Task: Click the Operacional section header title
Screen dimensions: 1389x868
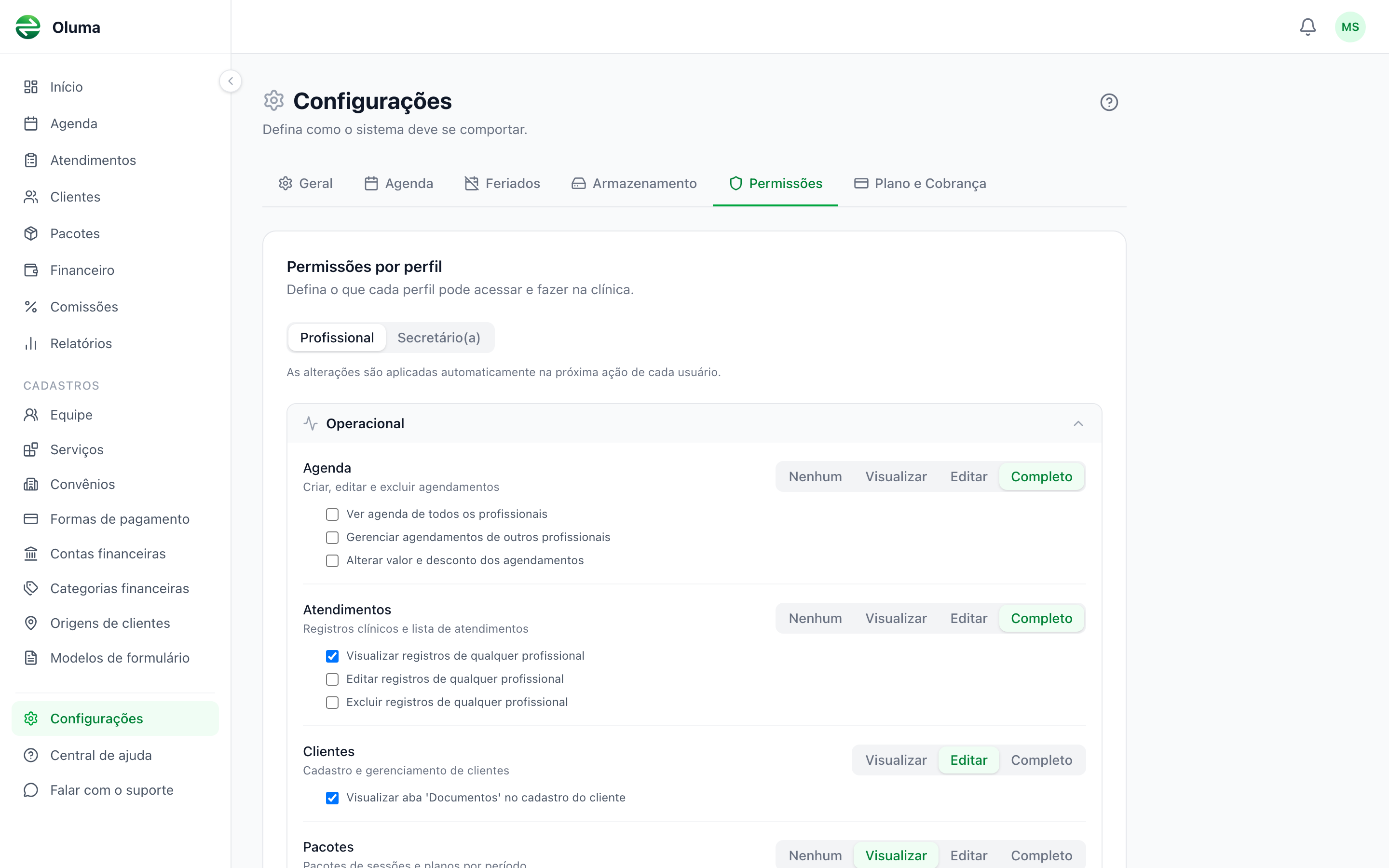Action: [x=365, y=424]
